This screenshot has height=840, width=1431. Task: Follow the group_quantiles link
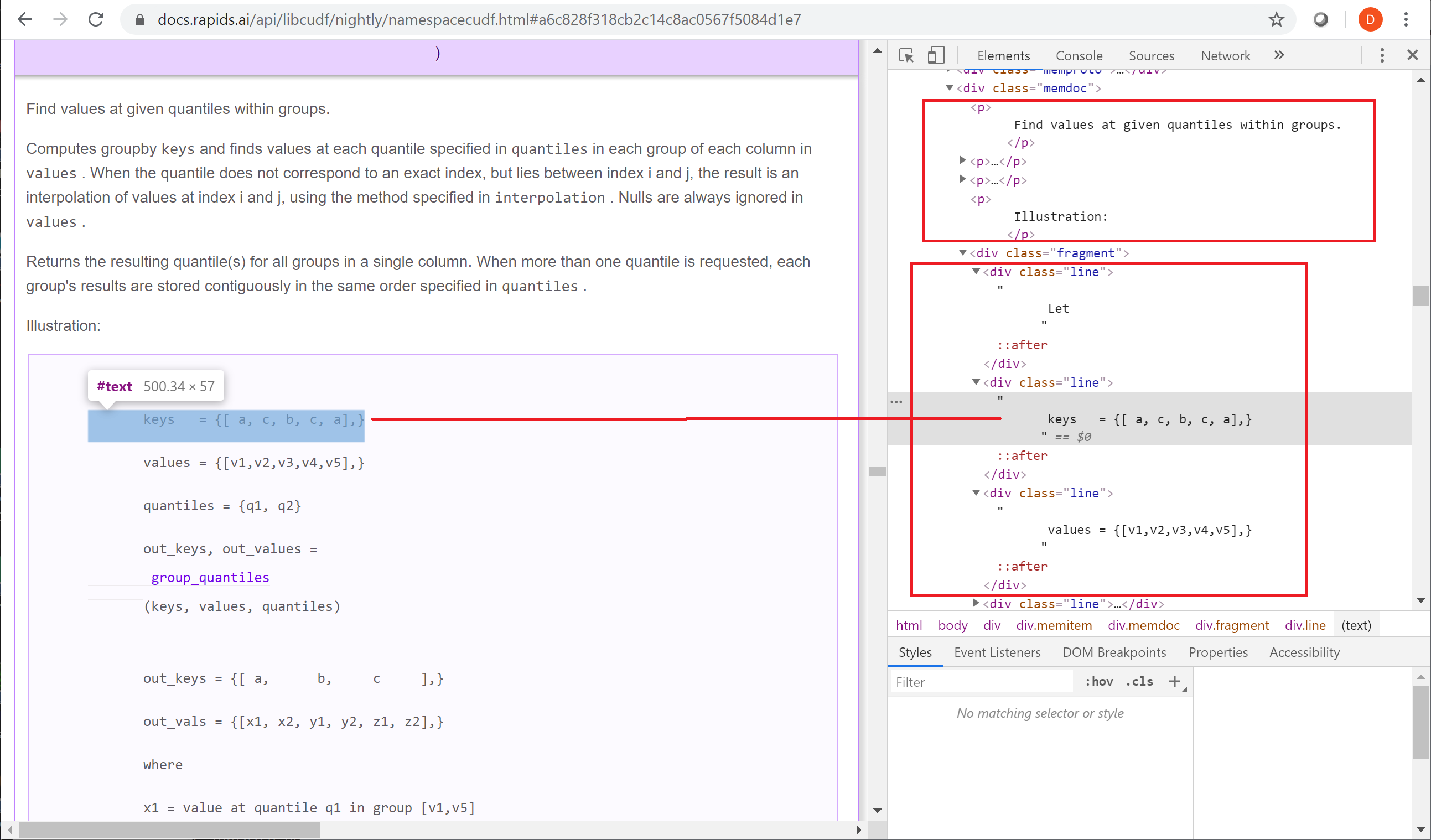(210, 577)
